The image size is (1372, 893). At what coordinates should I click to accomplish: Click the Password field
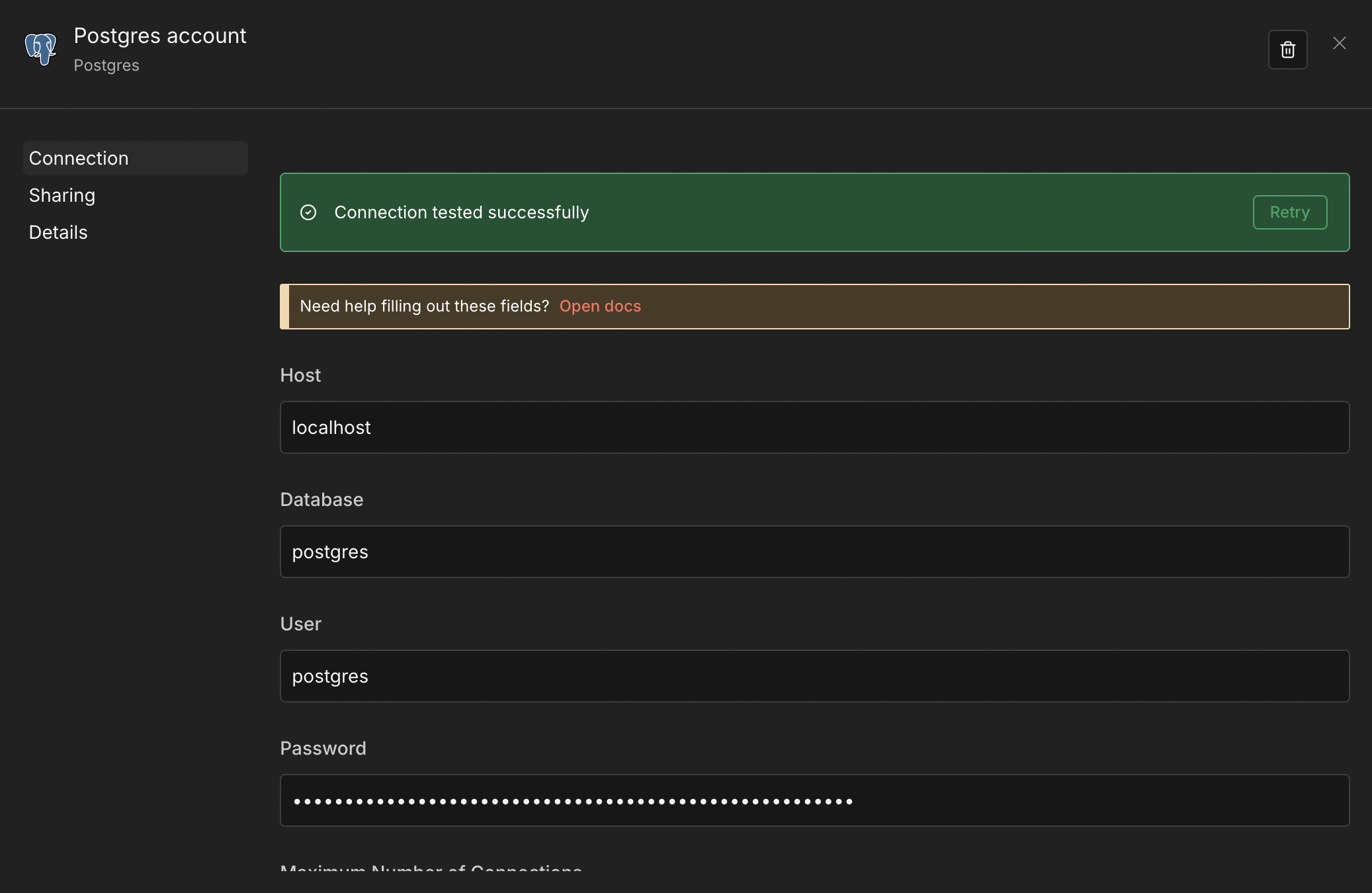coord(814,800)
